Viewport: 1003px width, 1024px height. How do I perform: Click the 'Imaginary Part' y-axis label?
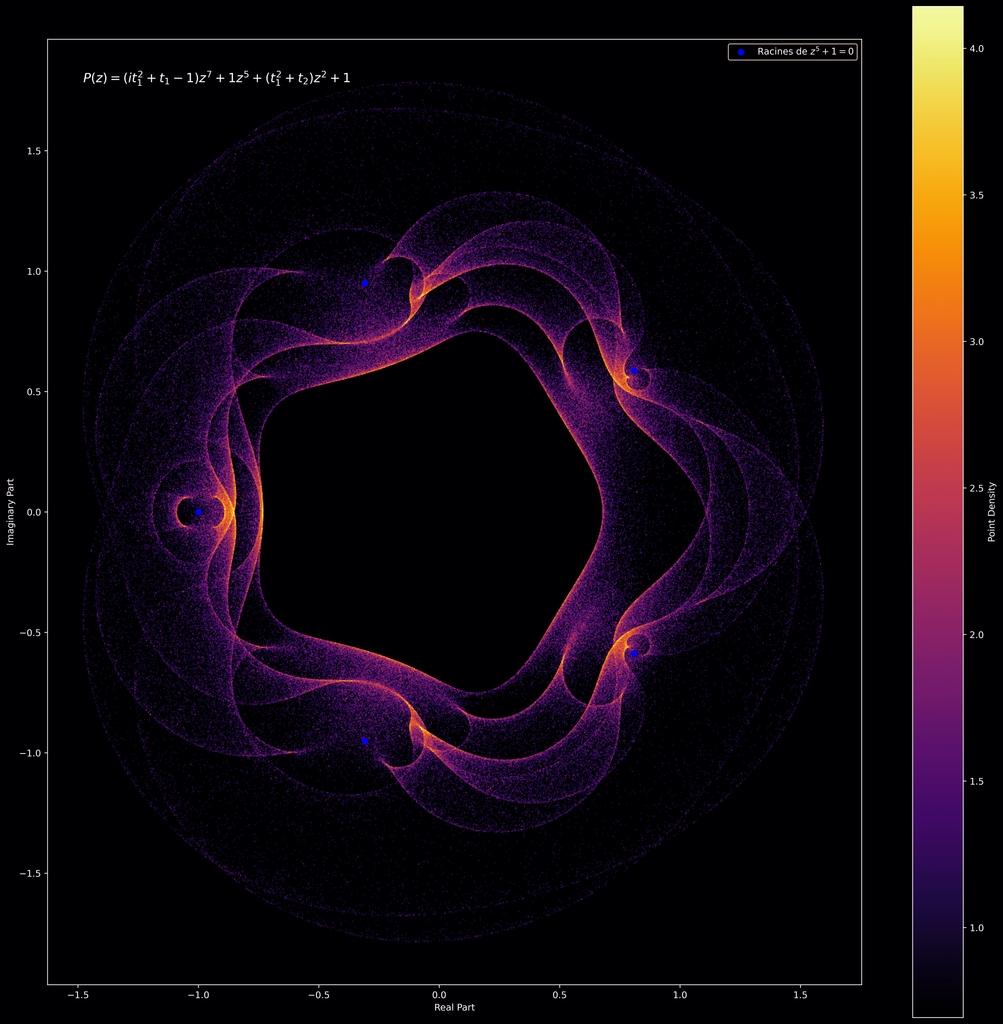10,512
